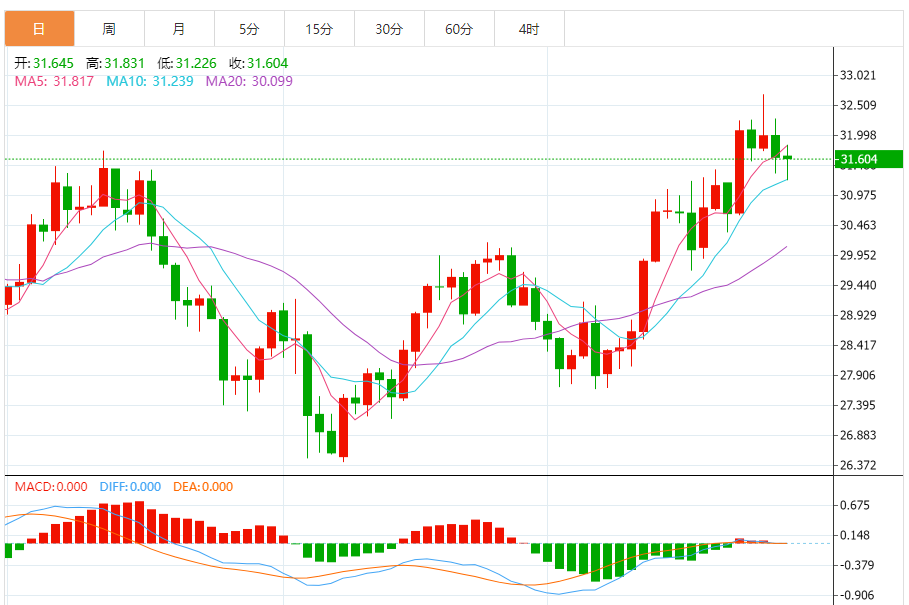Click the DIFF value label
This screenshot has height=605, width=909.
130,487
